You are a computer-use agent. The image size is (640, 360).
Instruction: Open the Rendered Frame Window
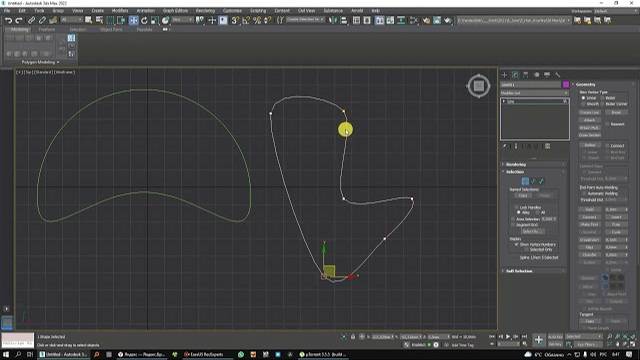click(437, 20)
